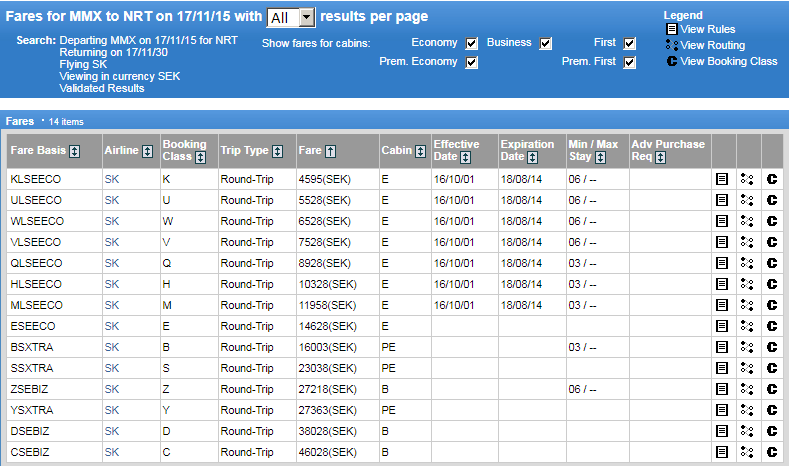View routing icon for ULSEECO fare

[747, 200]
